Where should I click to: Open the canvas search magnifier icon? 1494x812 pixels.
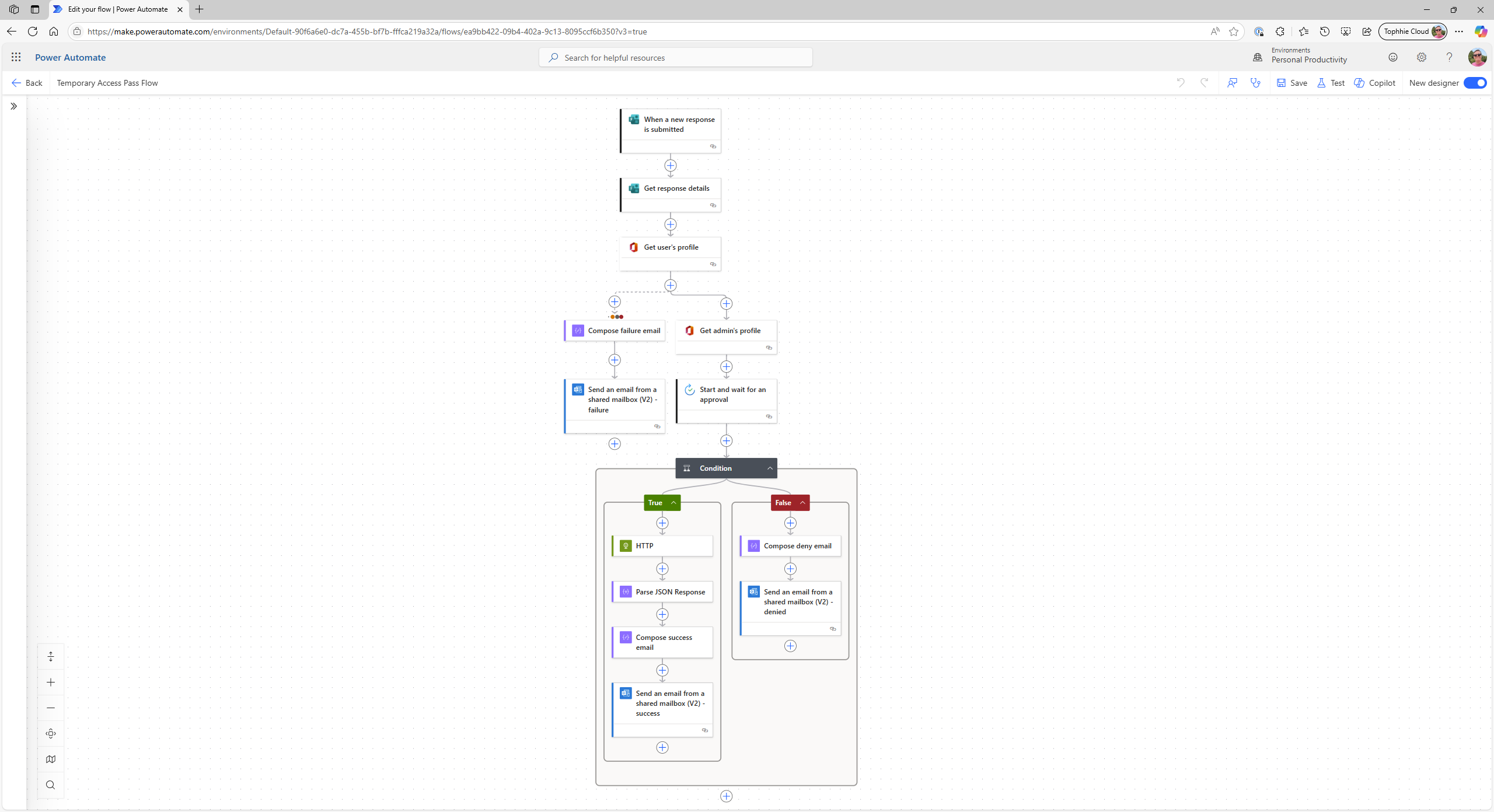[51, 785]
